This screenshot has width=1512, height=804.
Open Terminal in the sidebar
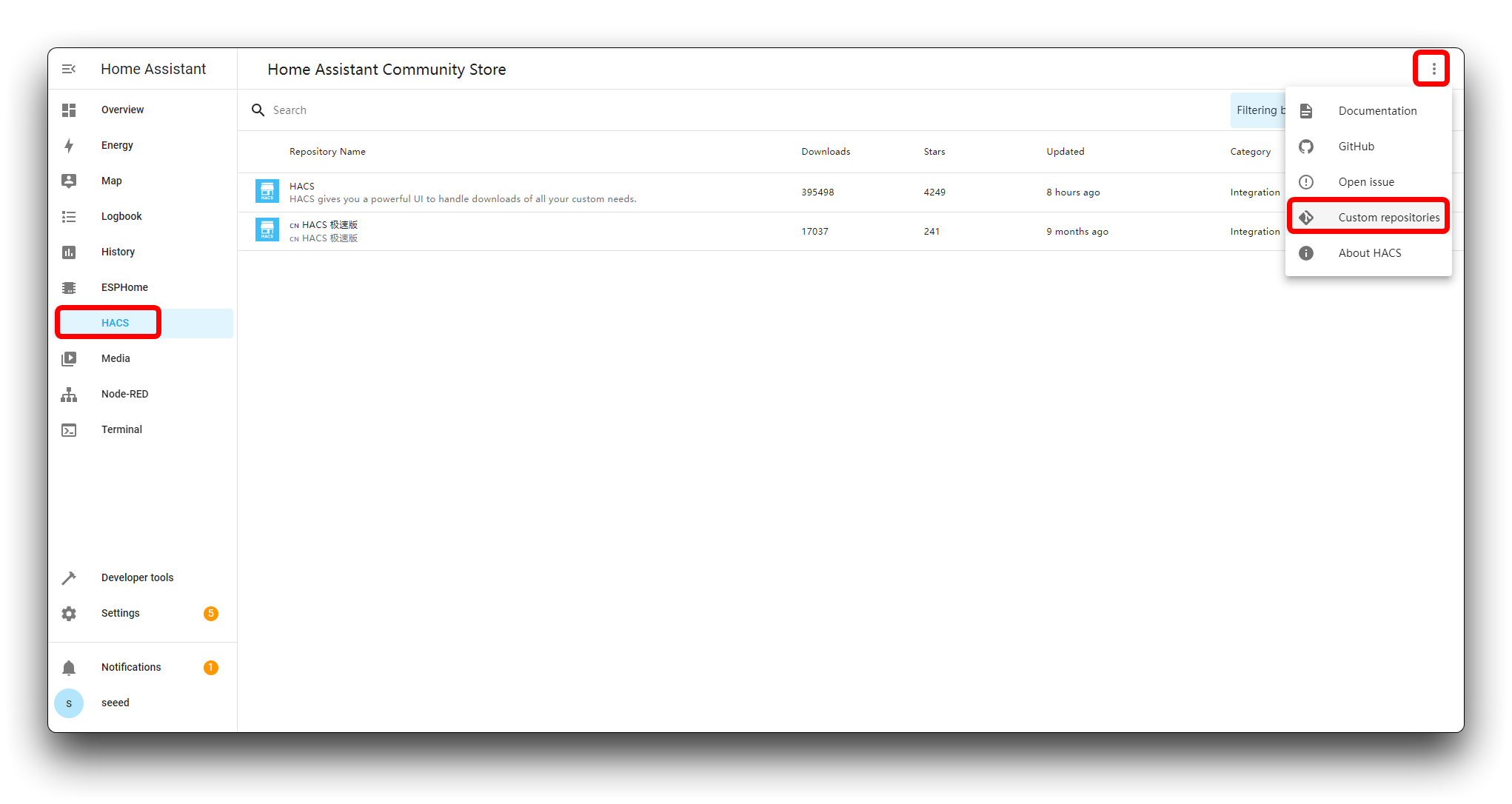point(144,429)
